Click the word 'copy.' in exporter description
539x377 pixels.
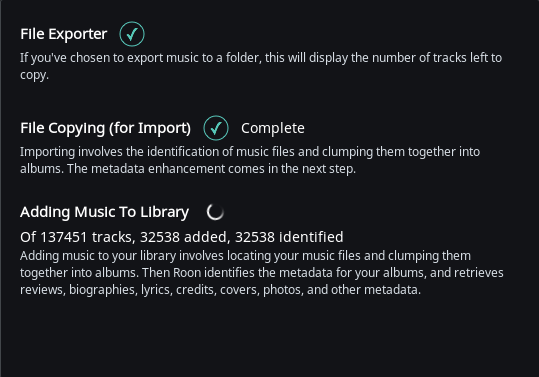34,75
